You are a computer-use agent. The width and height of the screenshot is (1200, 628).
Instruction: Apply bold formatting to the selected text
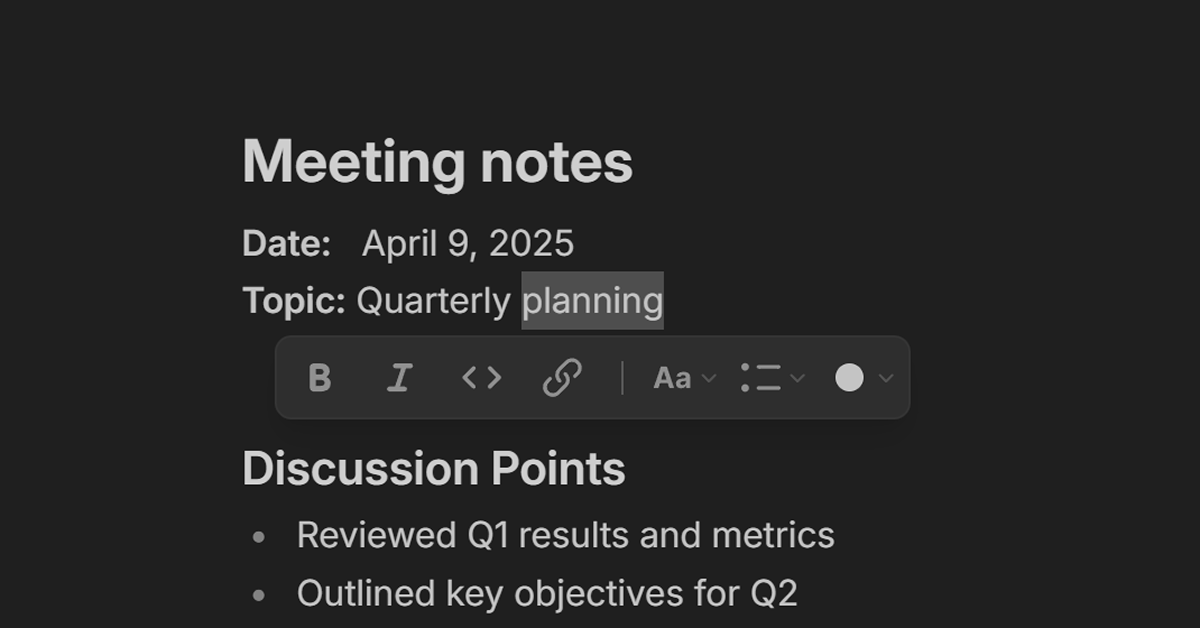point(319,377)
